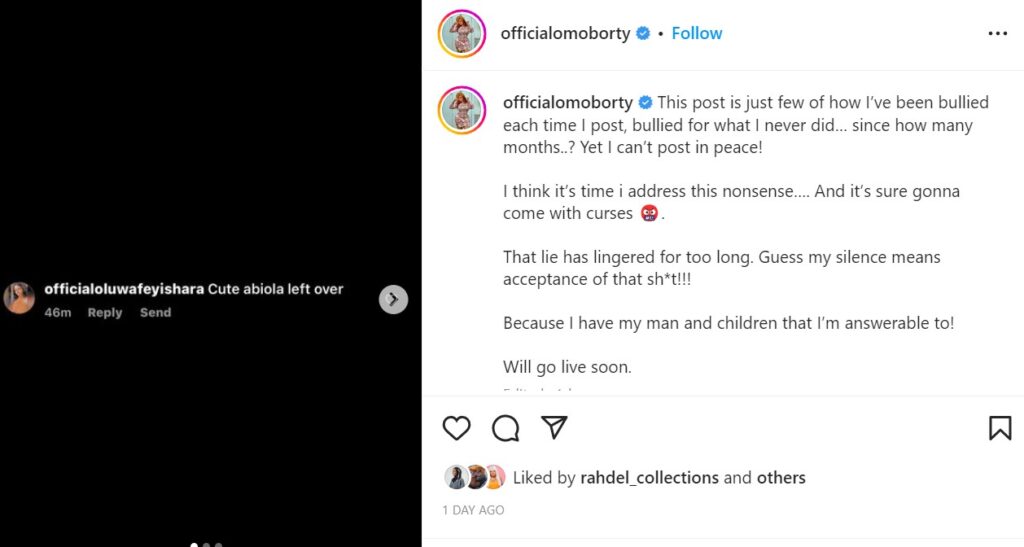
Task: Go to next slide with arrow button
Action: [393, 299]
